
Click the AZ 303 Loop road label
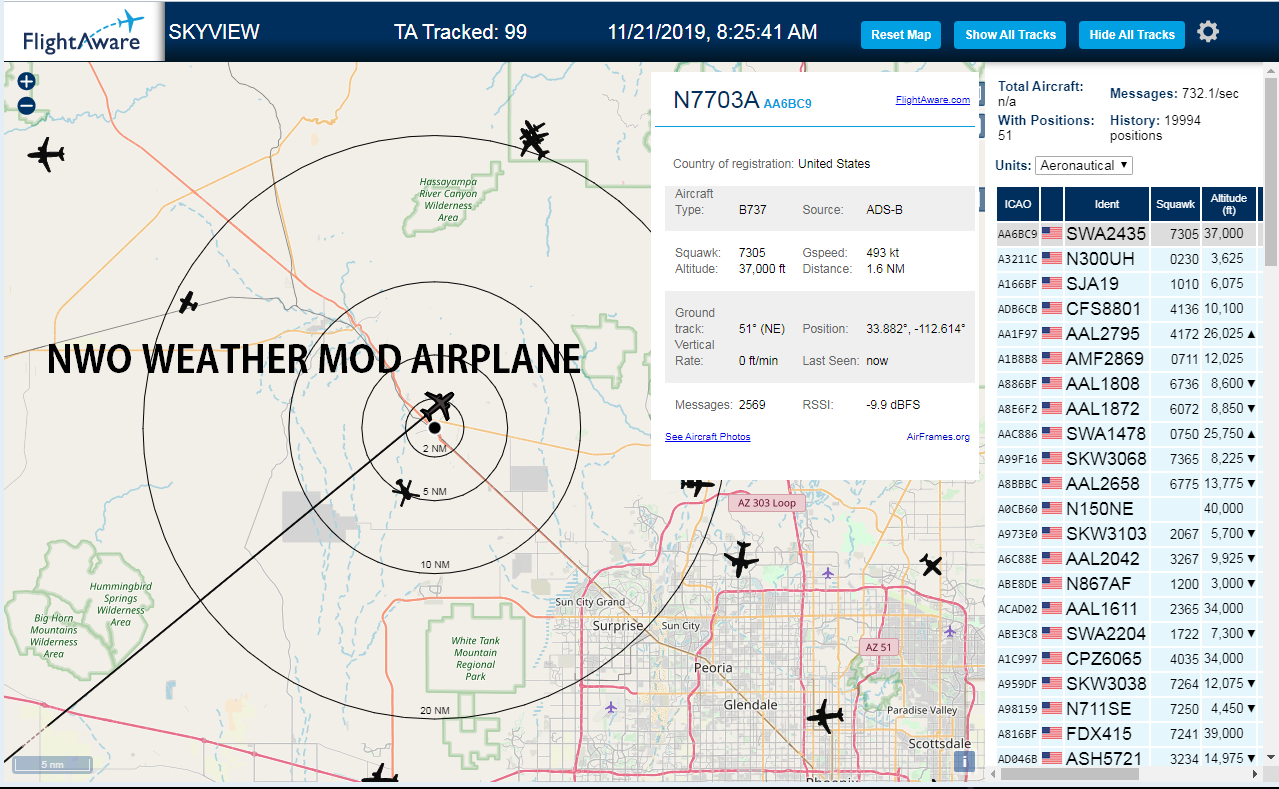click(x=767, y=503)
